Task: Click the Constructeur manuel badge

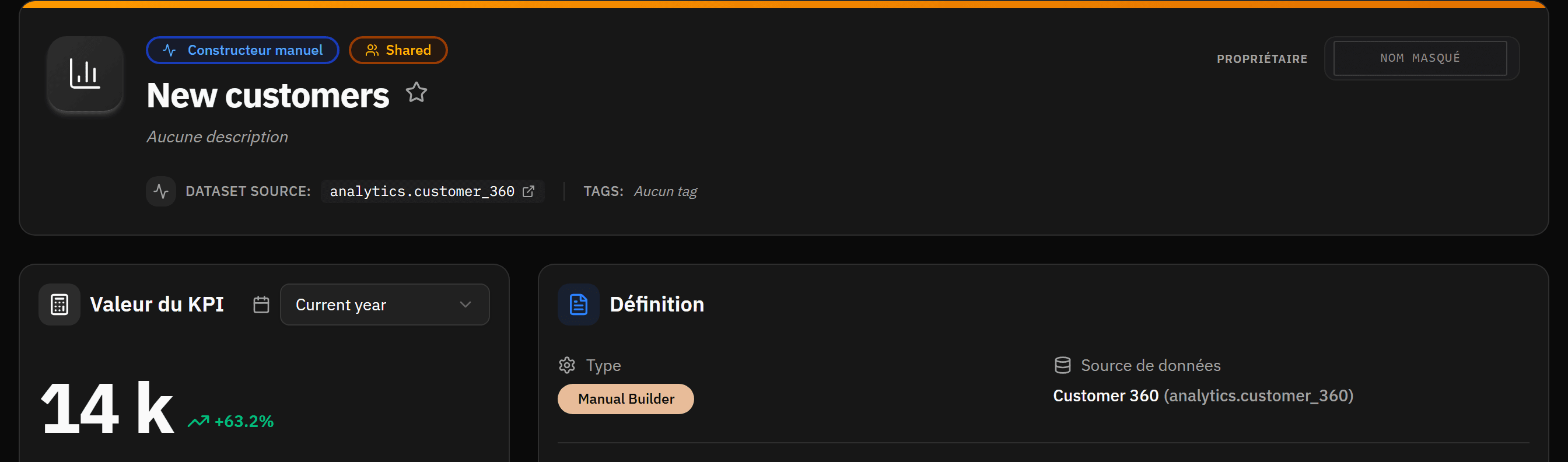Action: 242,50
